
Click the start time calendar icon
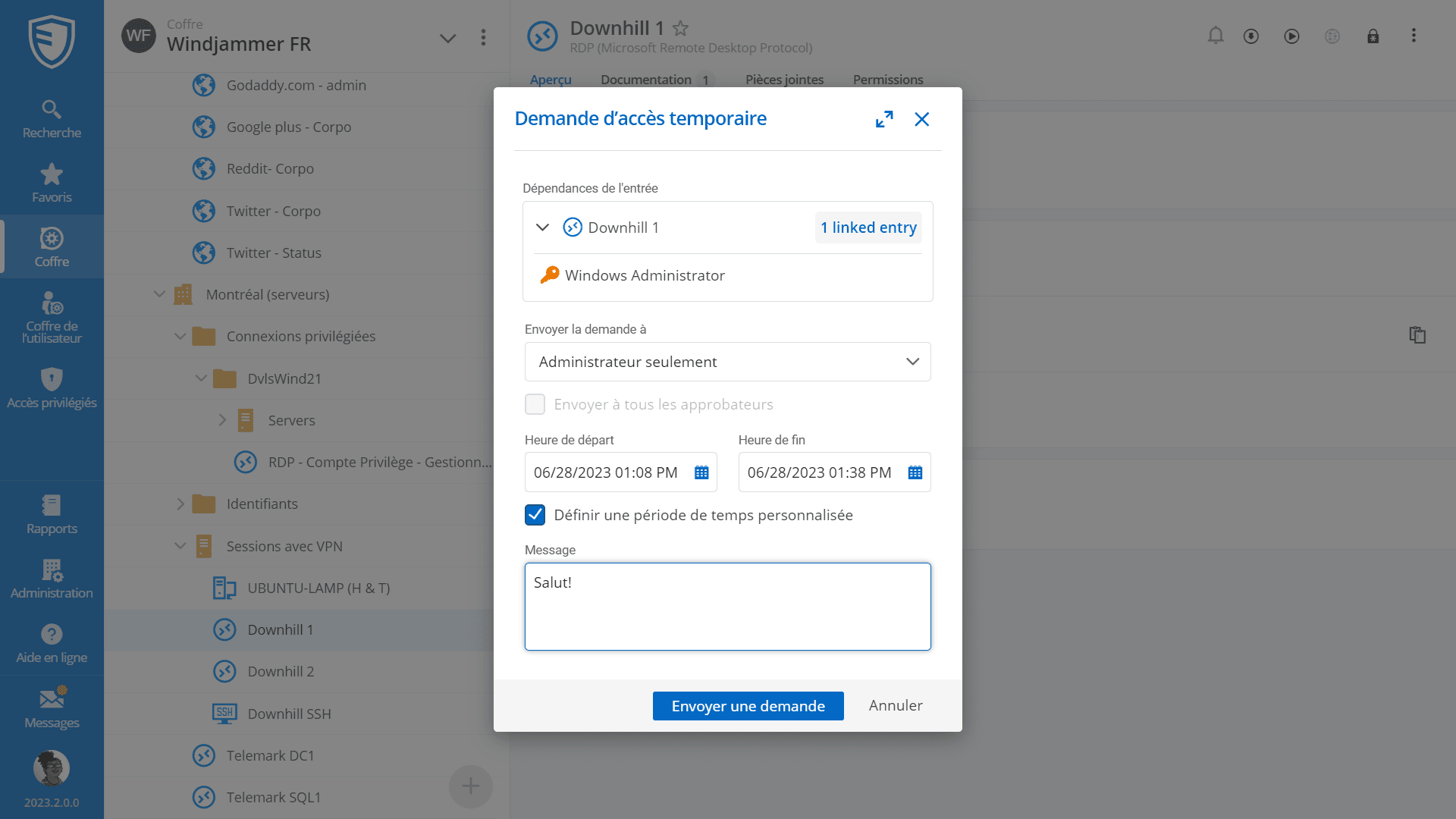[701, 472]
